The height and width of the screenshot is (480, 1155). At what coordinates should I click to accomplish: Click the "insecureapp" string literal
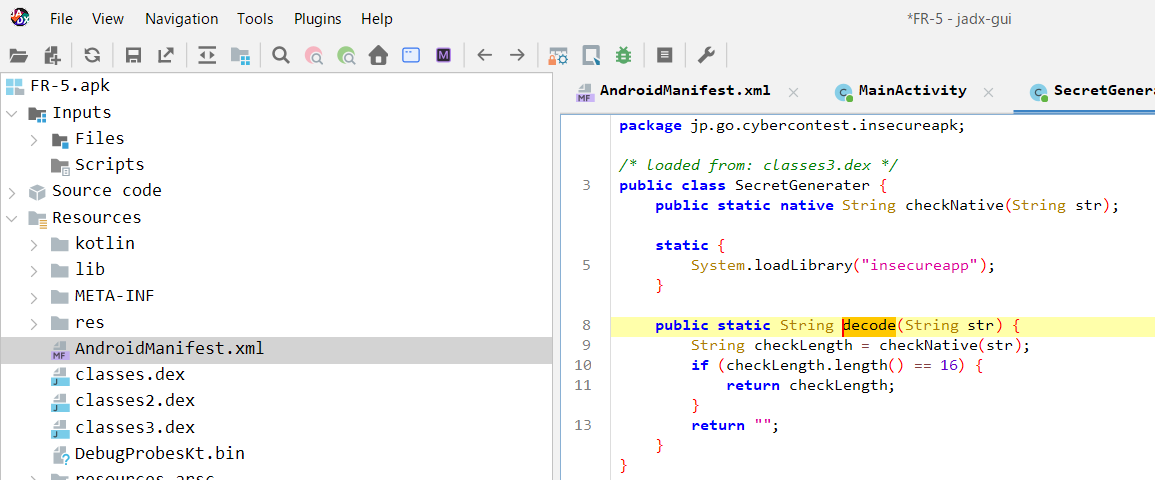pyautogui.click(x=920, y=266)
